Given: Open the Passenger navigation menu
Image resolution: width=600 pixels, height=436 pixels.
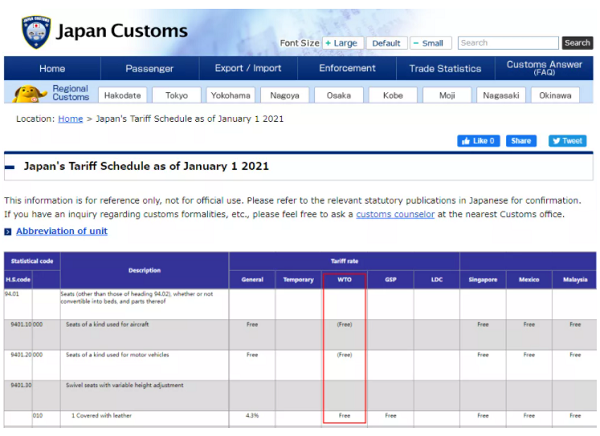Looking at the screenshot, I should [x=150, y=69].
